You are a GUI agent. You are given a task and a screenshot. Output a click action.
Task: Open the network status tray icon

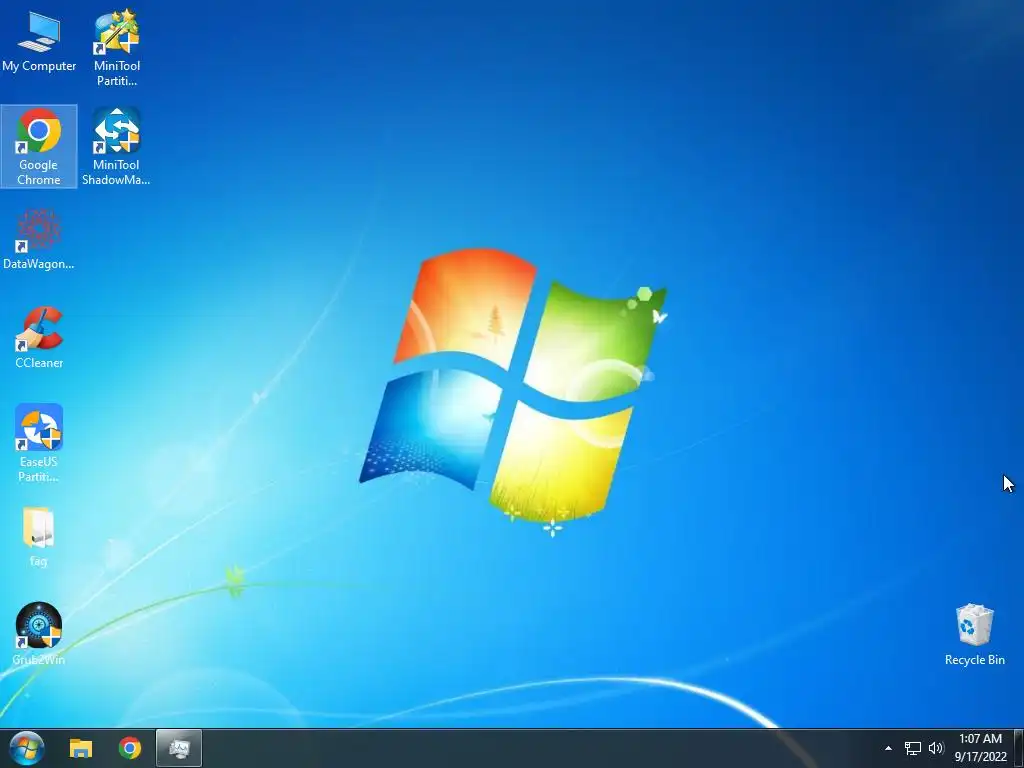pos(912,748)
